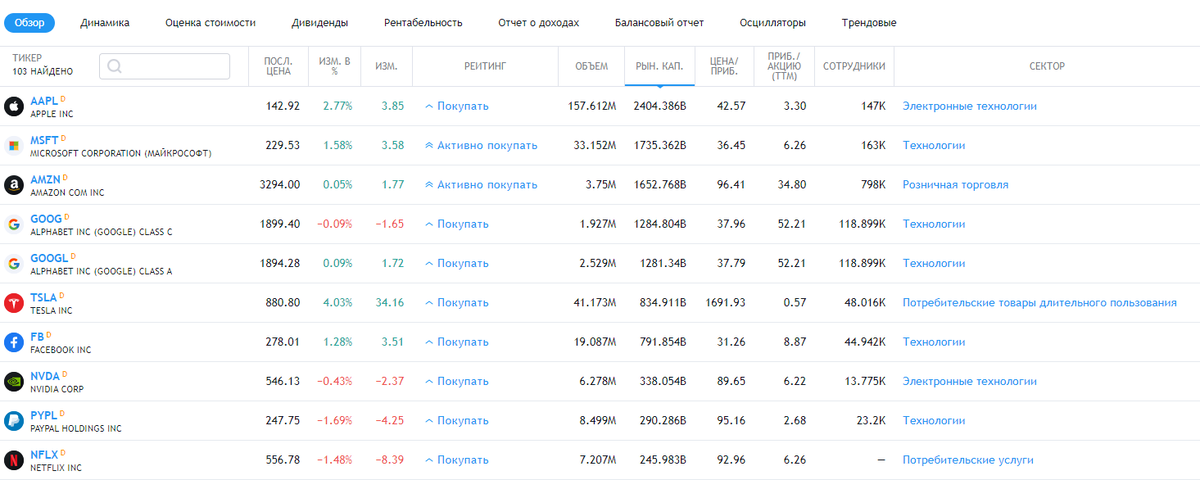Click Технологии sector in MSFT row
This screenshot has width=1200, height=480.
[x=934, y=145]
